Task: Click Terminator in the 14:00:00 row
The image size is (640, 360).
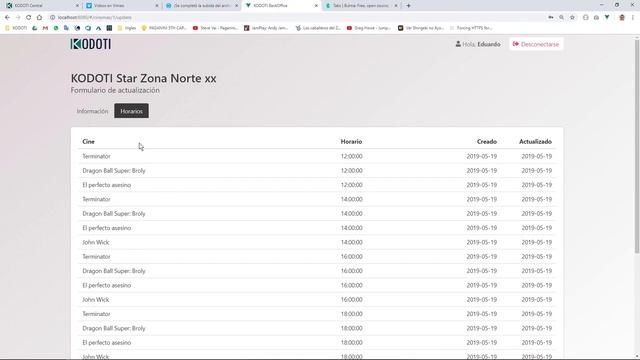Action: [96, 199]
